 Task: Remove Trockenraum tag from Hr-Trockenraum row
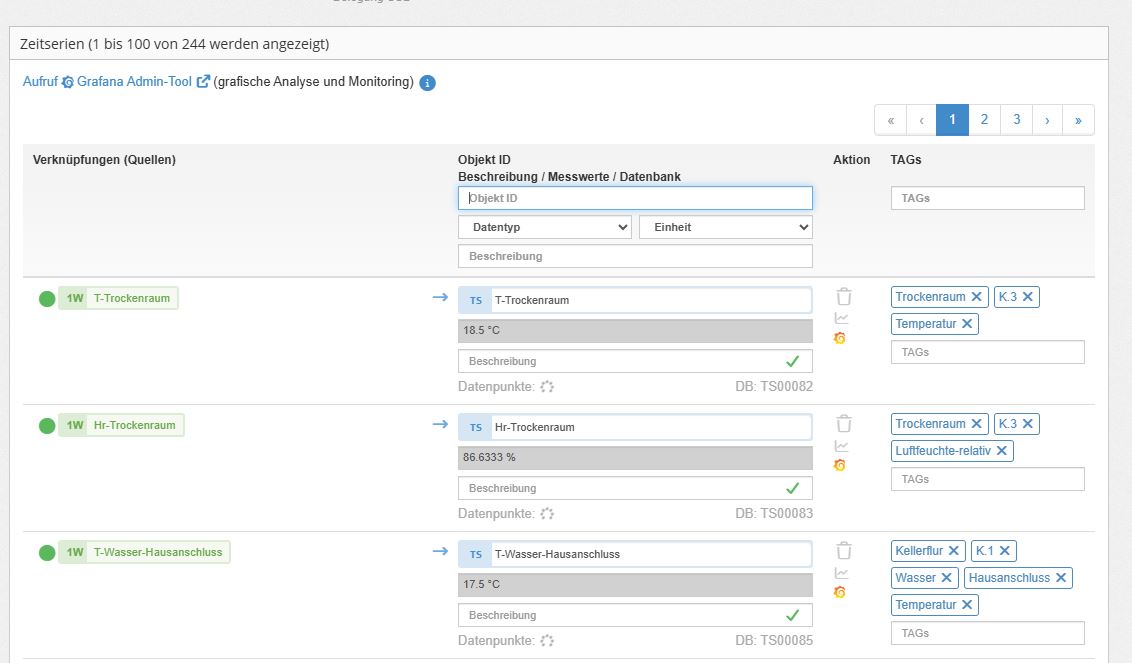point(976,424)
